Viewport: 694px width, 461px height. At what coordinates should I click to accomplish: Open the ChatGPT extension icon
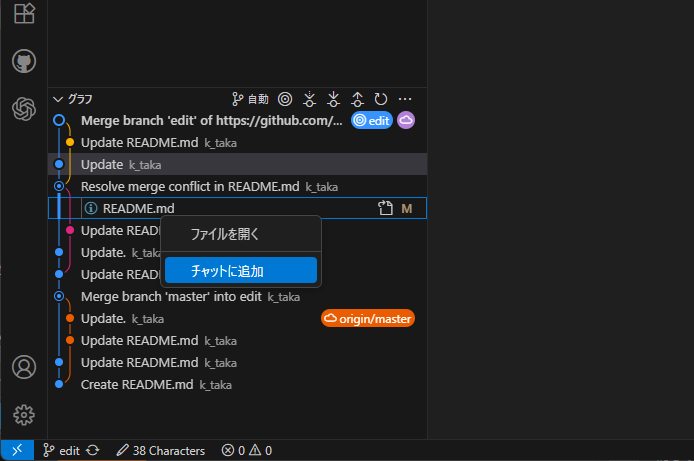(x=24, y=108)
